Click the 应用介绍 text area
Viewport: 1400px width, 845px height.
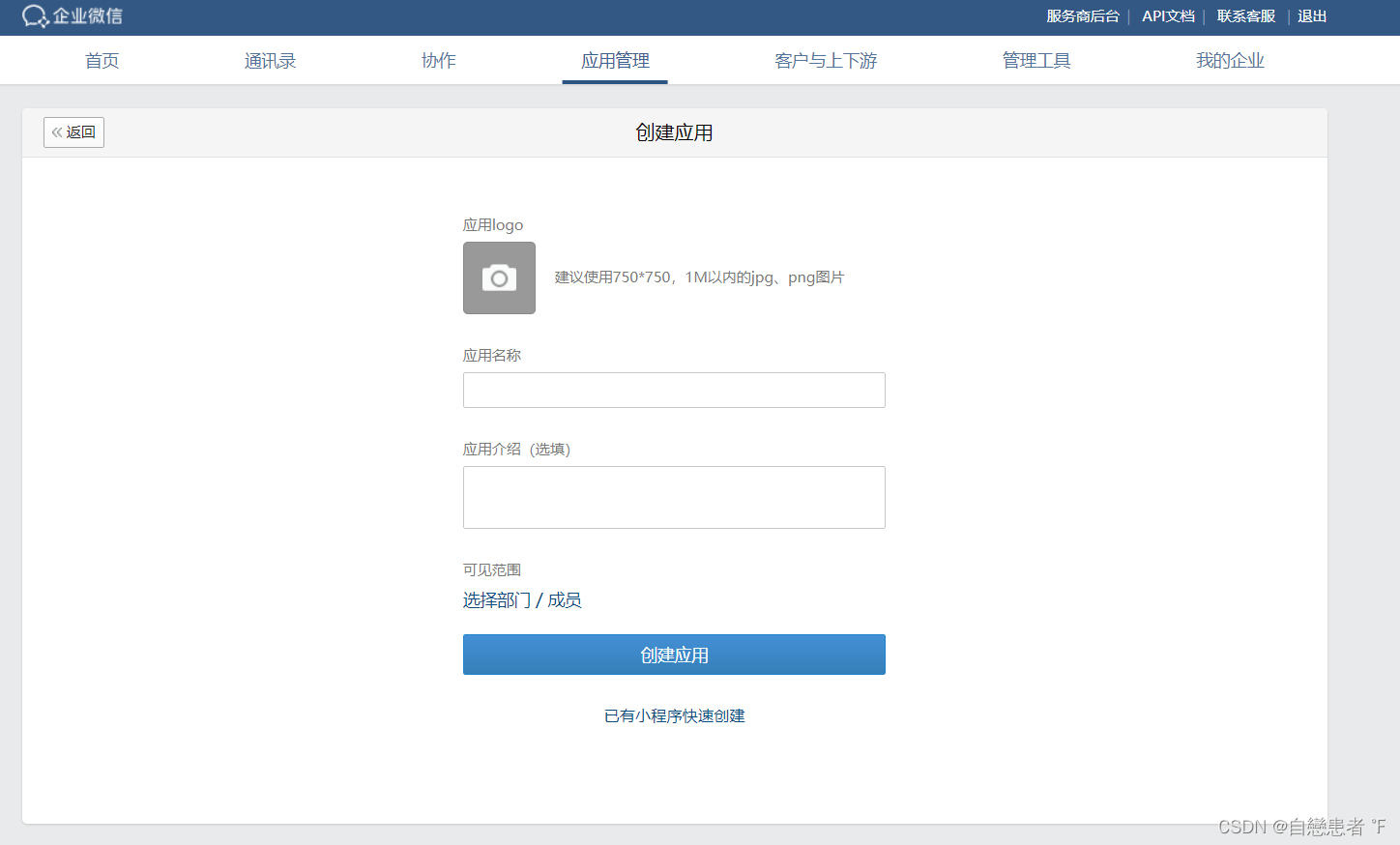click(x=674, y=497)
